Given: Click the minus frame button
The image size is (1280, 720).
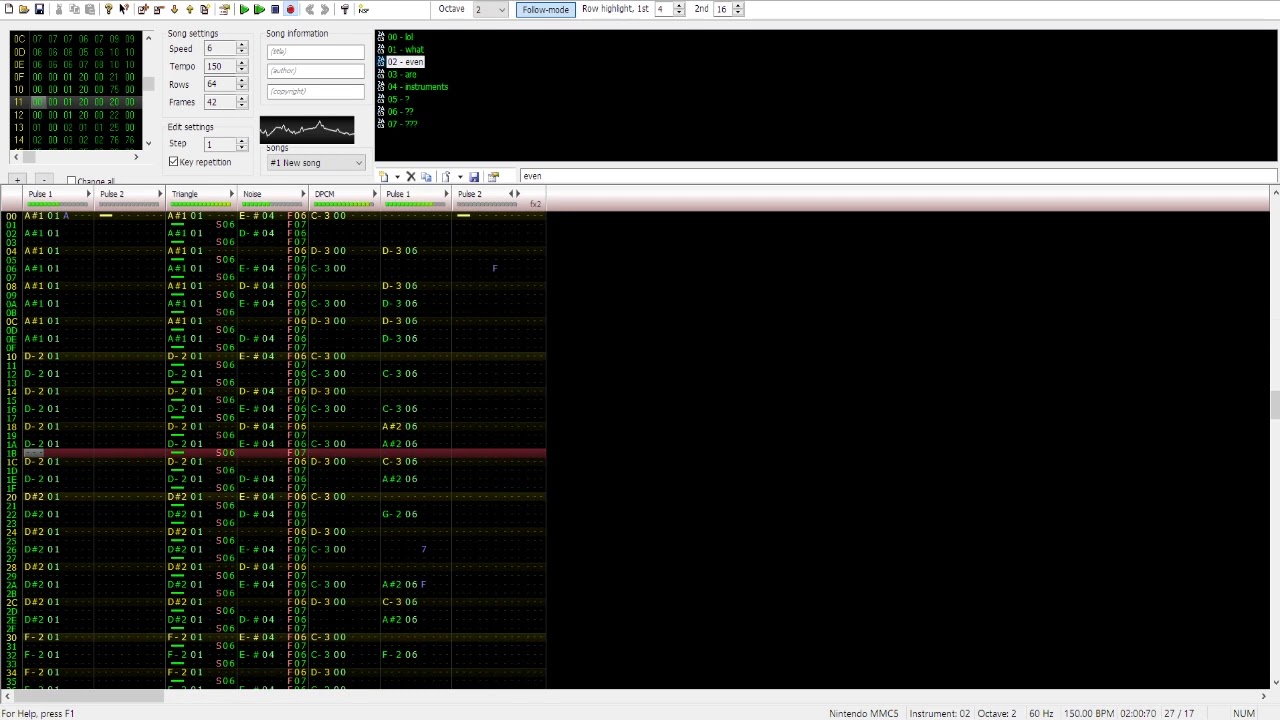Looking at the screenshot, I should click(x=44, y=181).
